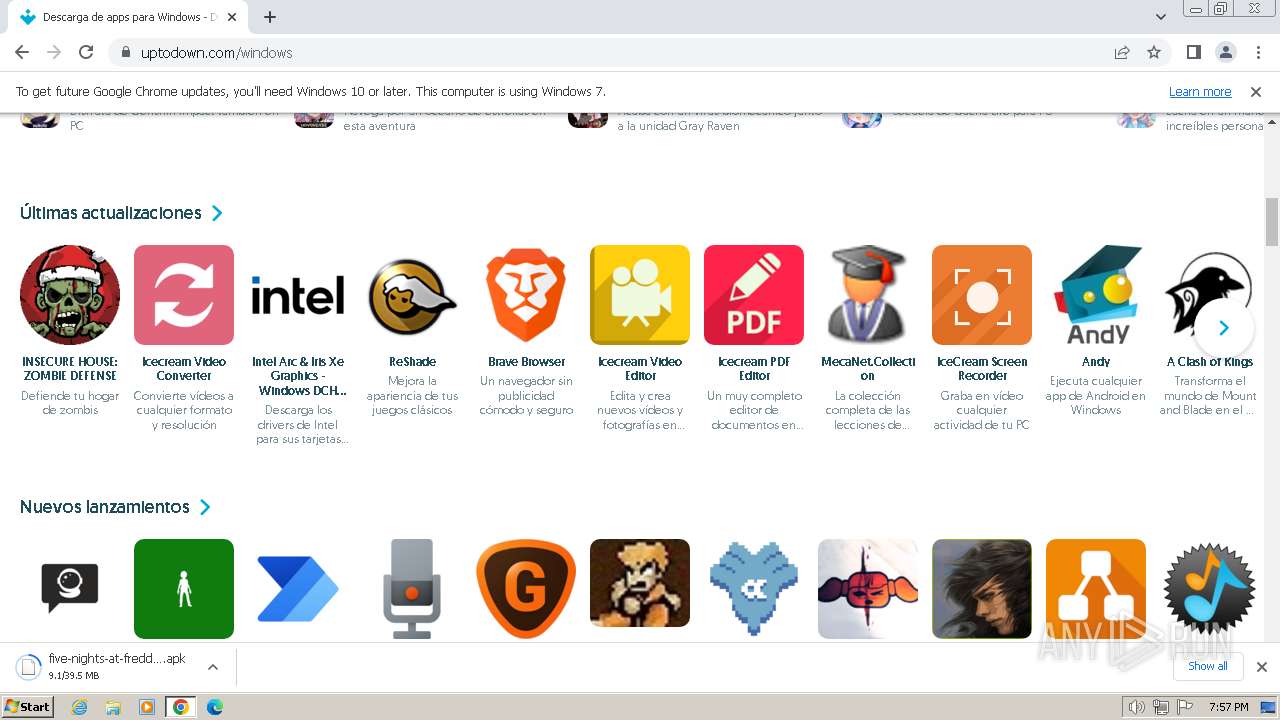Dismiss the Chrome update notification bar

click(x=1256, y=91)
